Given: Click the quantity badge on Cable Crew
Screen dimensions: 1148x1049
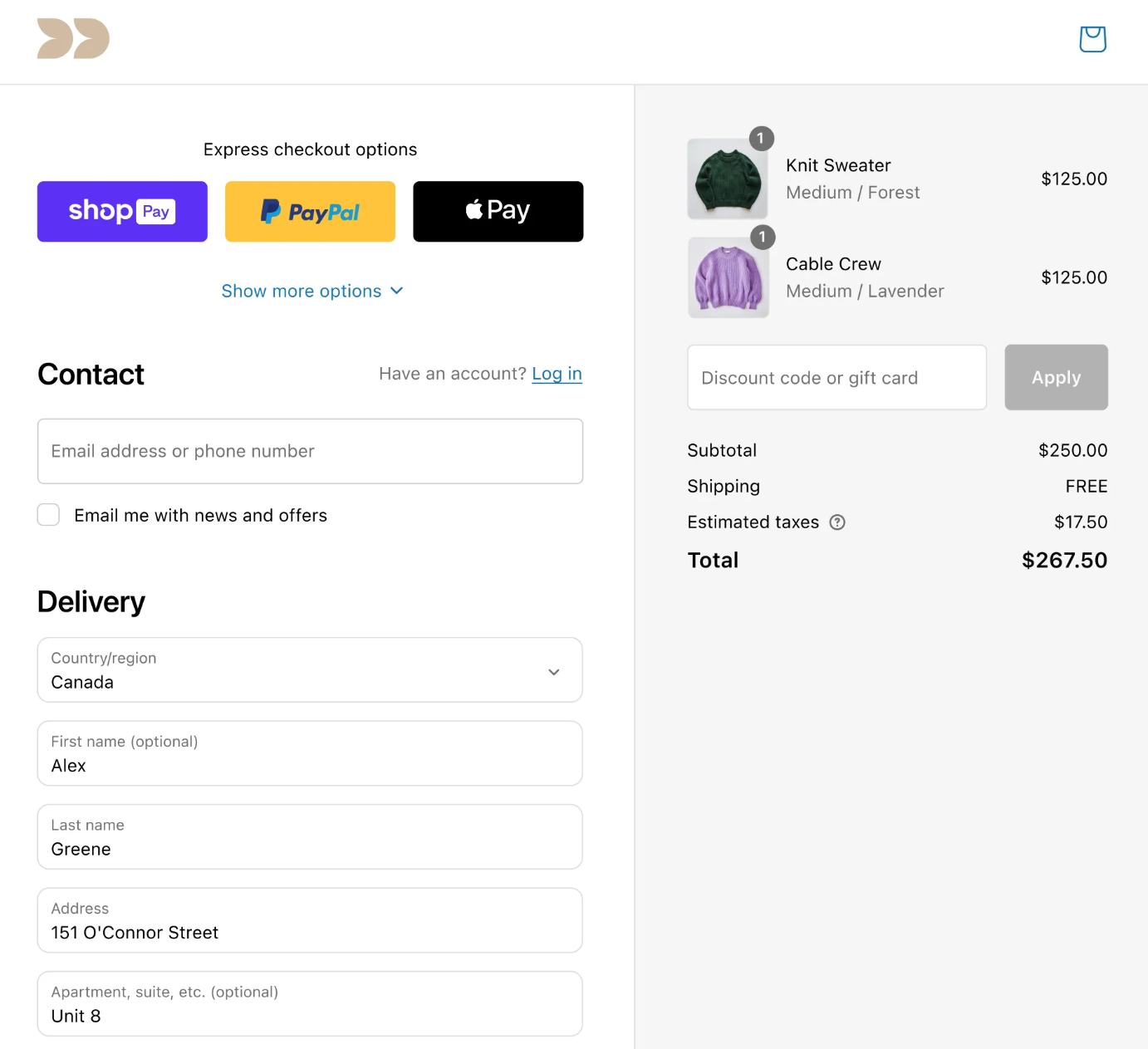Looking at the screenshot, I should tap(763, 238).
